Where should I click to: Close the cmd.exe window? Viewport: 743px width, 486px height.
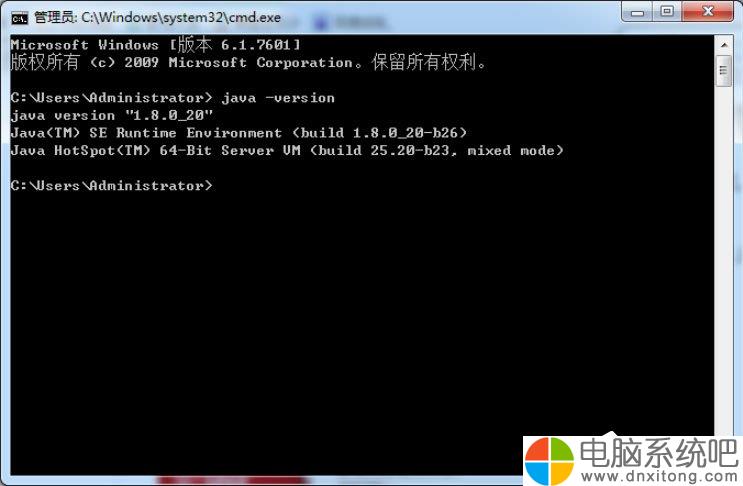(708, 11)
